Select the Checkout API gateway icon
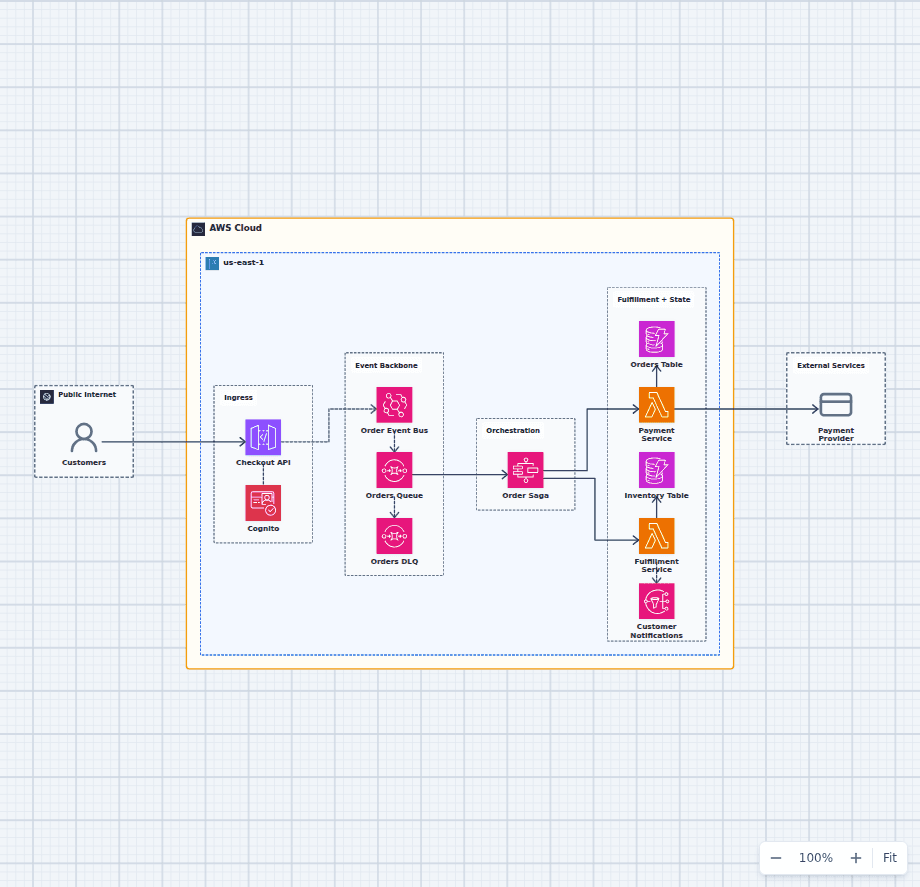This screenshot has width=920, height=887. (x=263, y=437)
